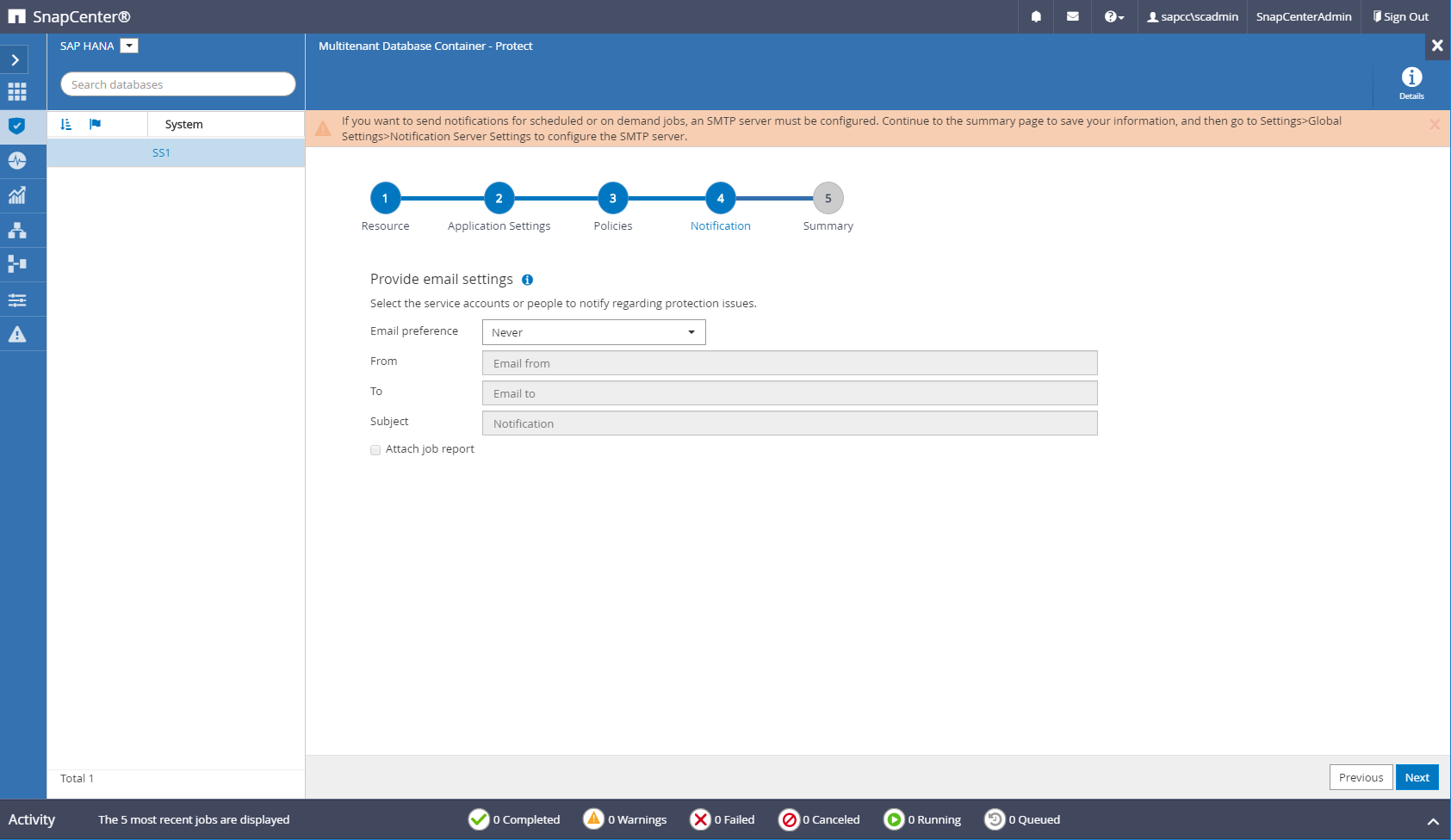Click the flag column icon
The image size is (1451, 840).
(x=96, y=124)
